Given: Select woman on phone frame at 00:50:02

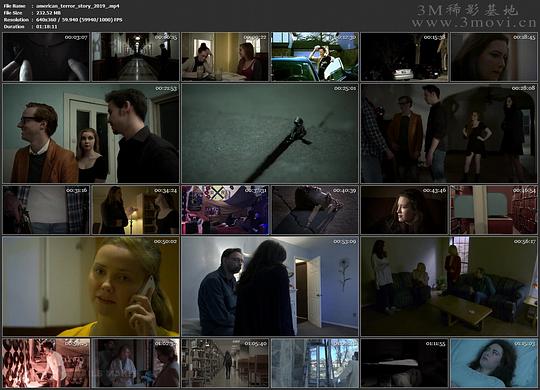Looking at the screenshot, I should tap(91, 286).
